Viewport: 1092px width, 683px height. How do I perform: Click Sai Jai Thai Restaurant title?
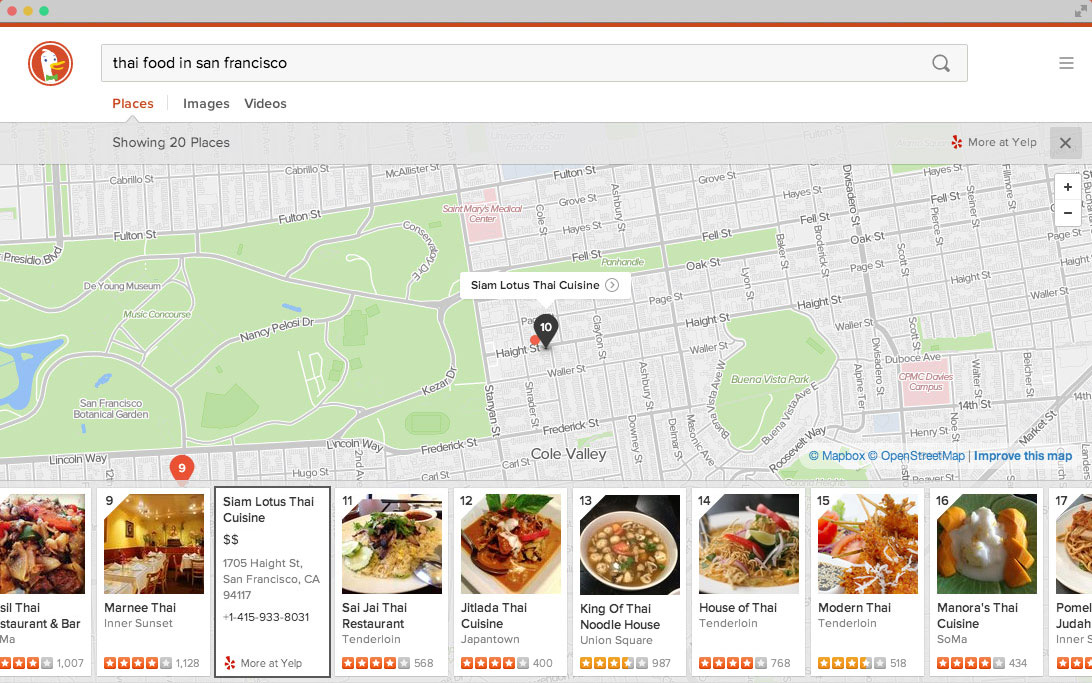pos(375,615)
